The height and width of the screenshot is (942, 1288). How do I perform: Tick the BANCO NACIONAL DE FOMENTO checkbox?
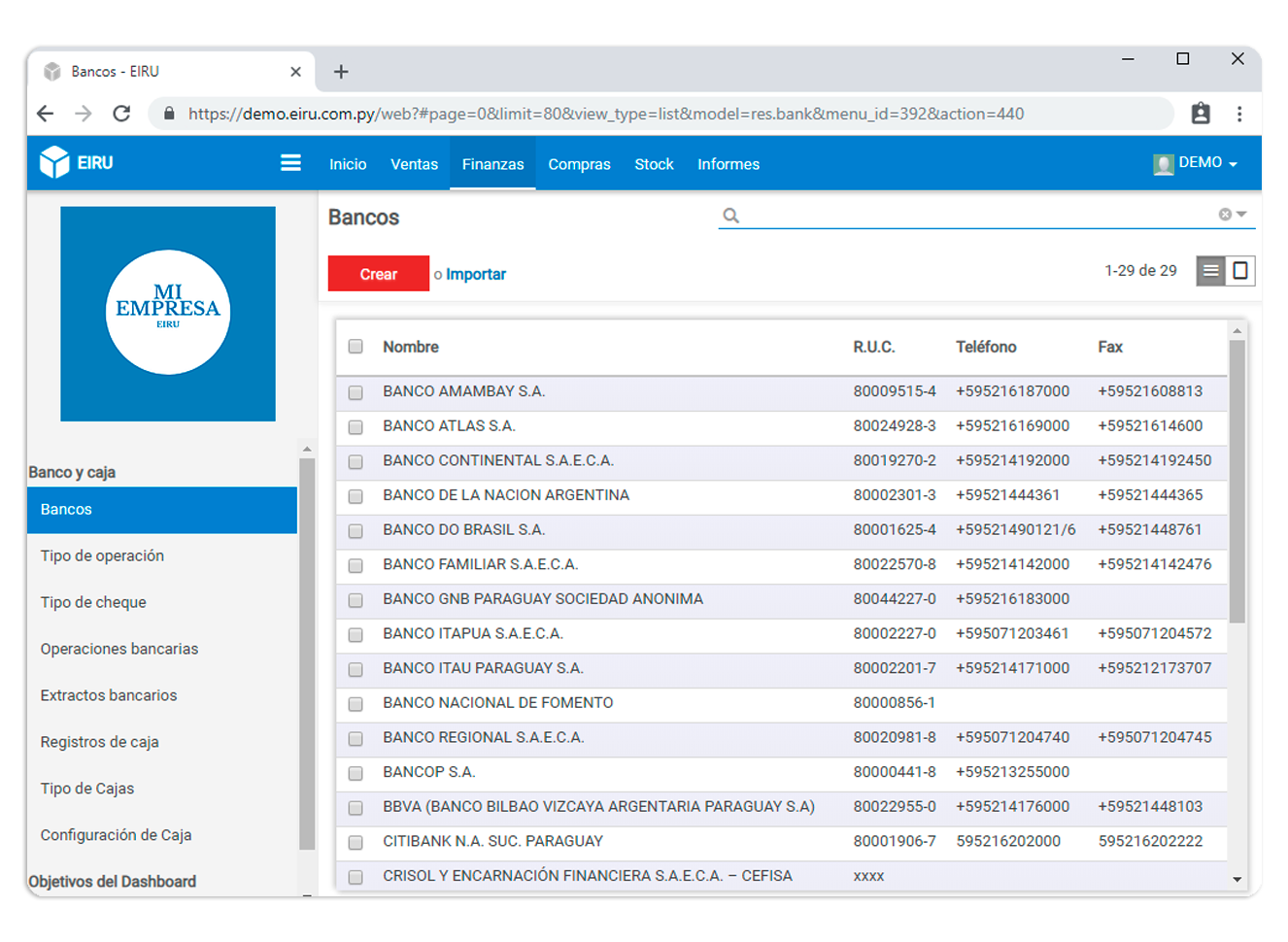[x=356, y=704]
